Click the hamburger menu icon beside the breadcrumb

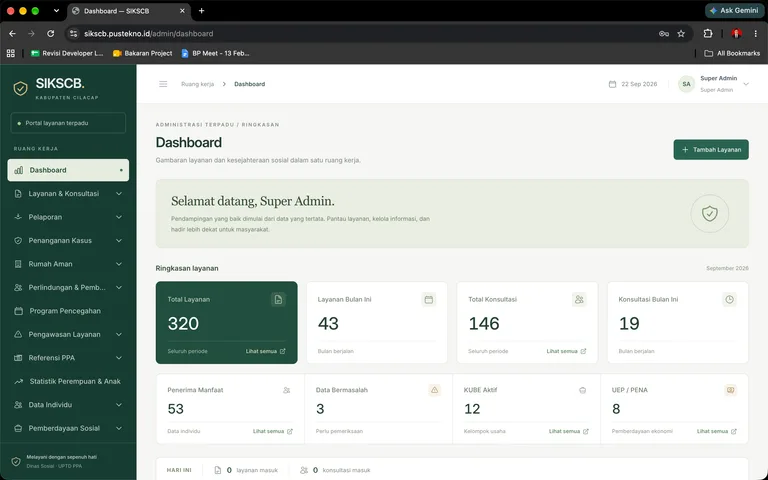[163, 84]
